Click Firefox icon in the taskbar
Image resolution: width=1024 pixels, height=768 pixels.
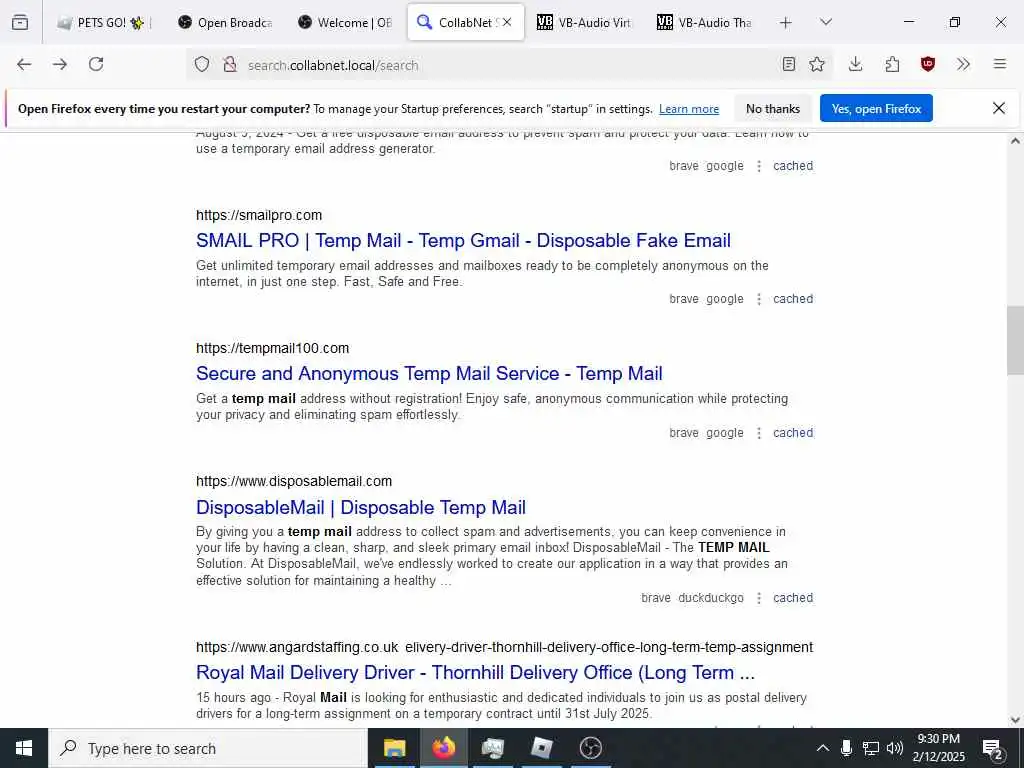pyautogui.click(x=443, y=748)
